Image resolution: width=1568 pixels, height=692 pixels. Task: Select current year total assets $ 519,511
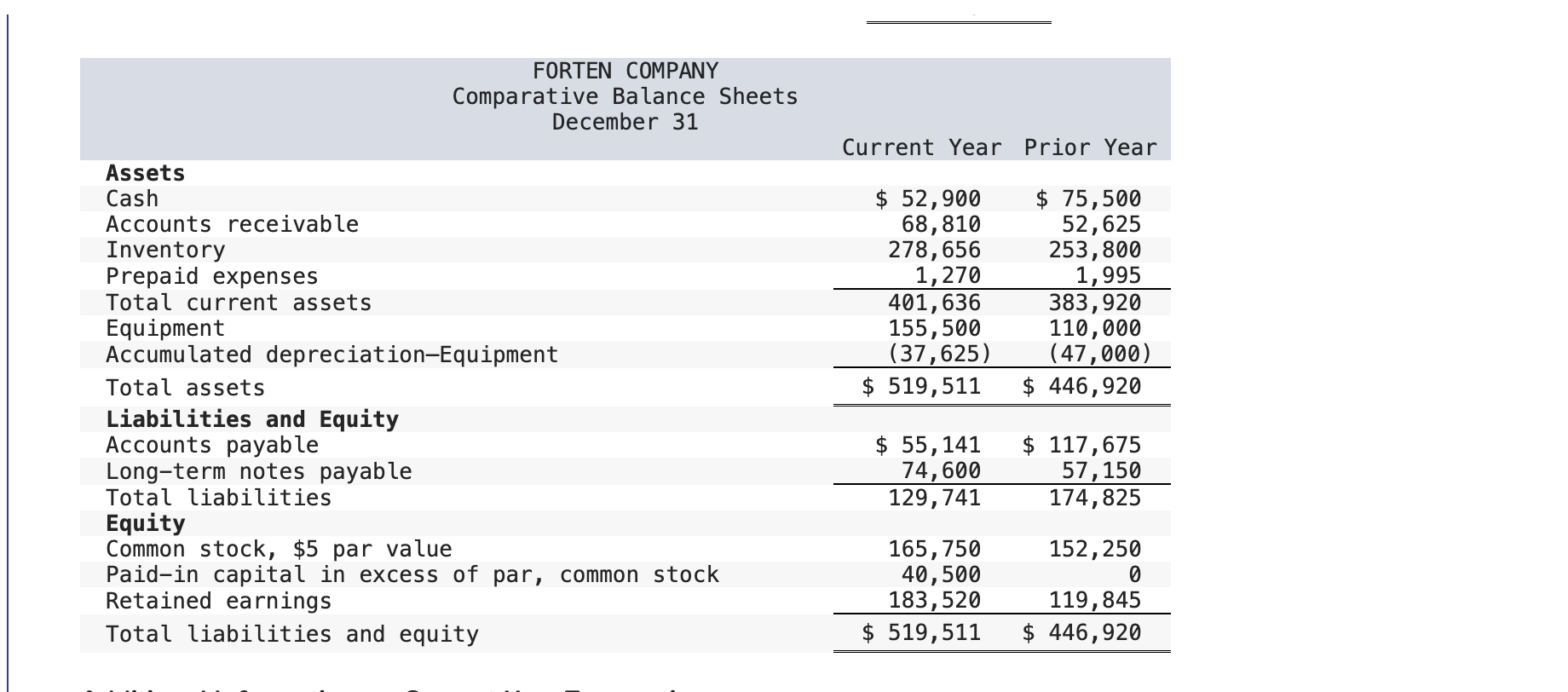point(922,386)
